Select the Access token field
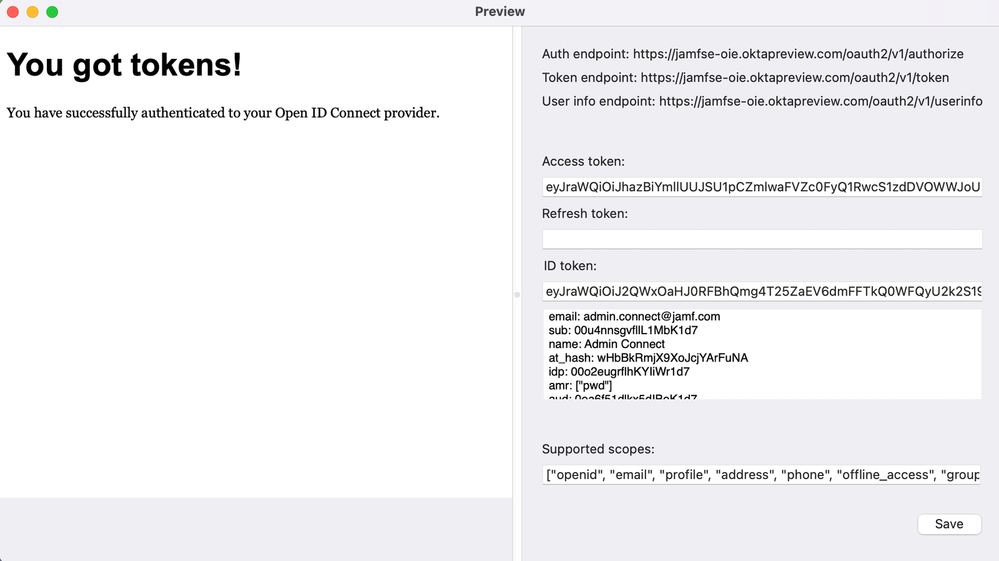The height and width of the screenshot is (561, 999). point(762,187)
